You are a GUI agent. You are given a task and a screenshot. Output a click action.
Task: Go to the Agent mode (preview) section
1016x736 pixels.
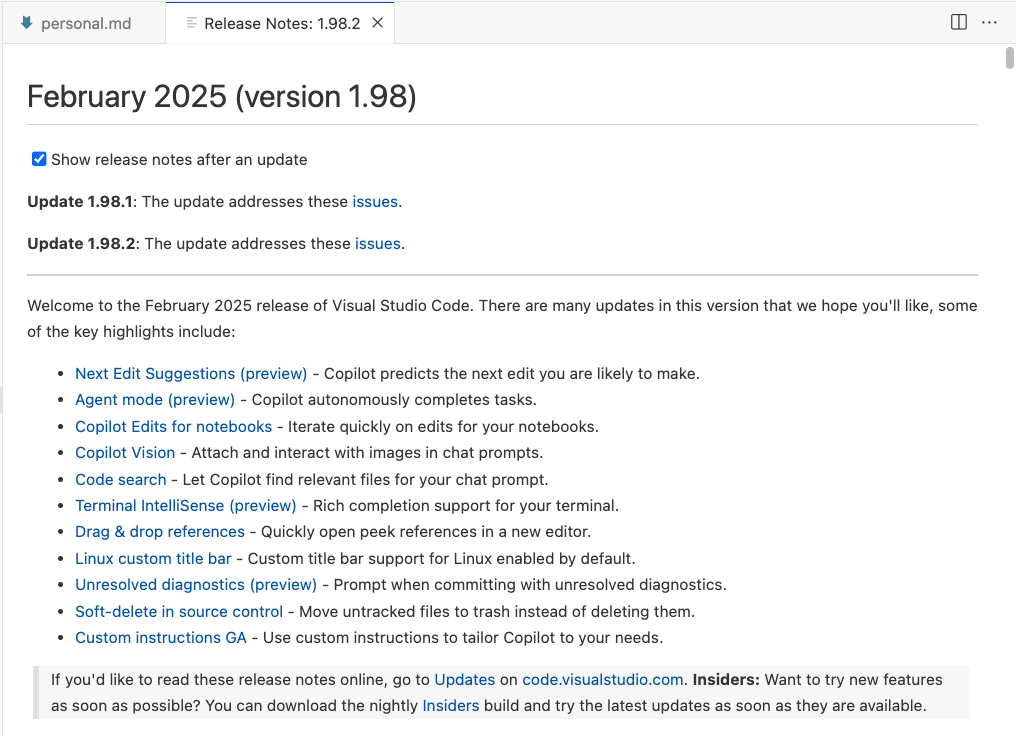pyautogui.click(x=155, y=400)
